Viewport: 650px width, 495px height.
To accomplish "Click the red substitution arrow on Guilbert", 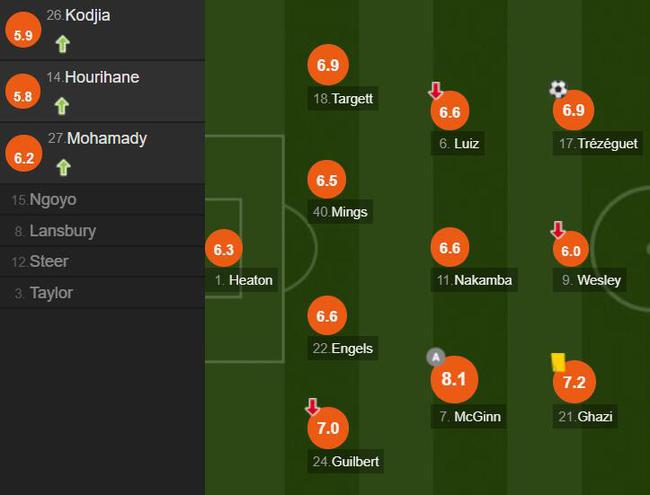I will (312, 407).
